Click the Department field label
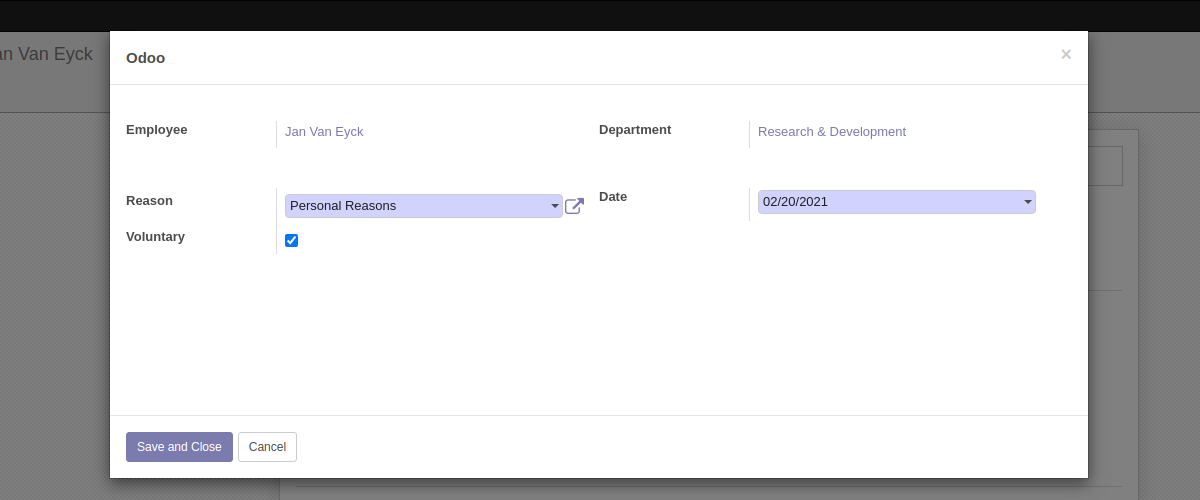 coord(635,130)
